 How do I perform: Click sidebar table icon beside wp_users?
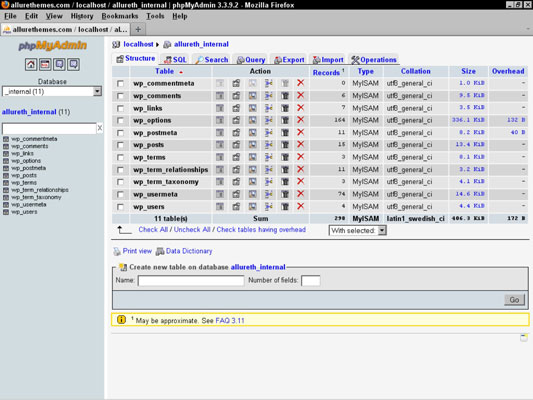[6, 212]
